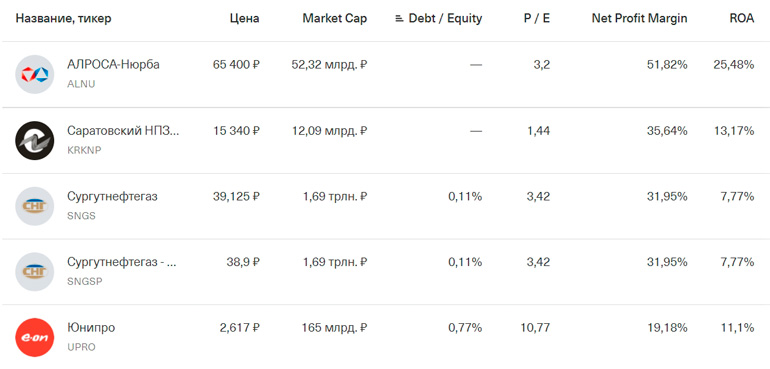Click the SNGSP preferred share logo
770x369 pixels.
[34, 272]
